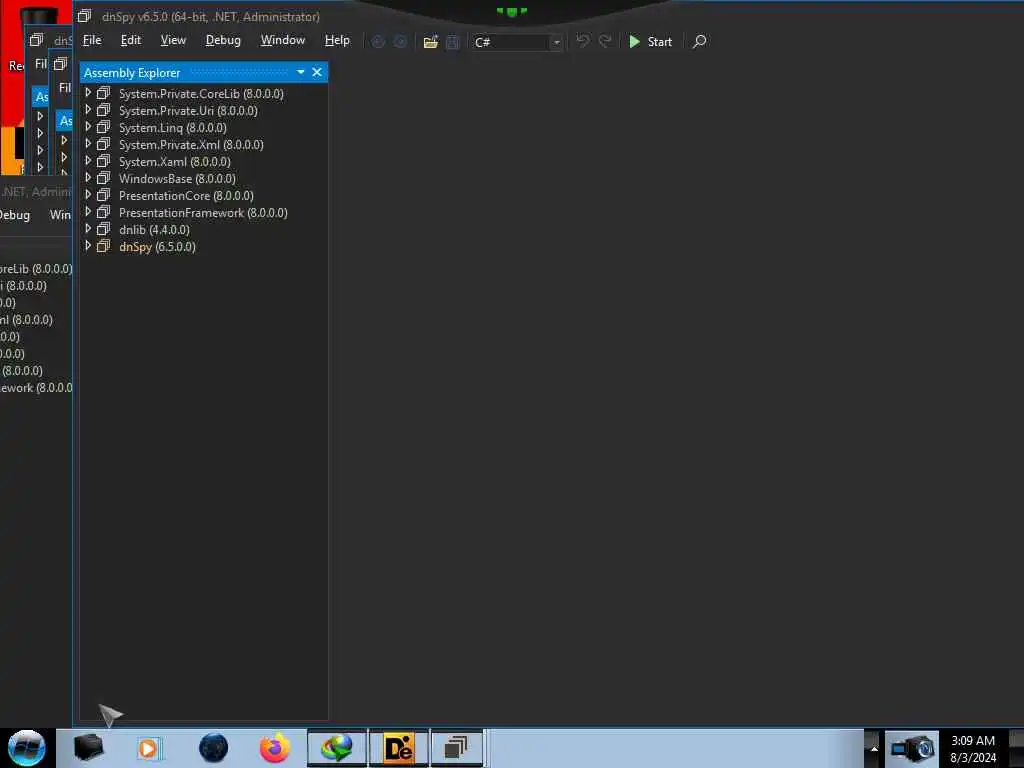
Task: Select System.Private.Uri (8.0.0.0) text
Action: click(x=188, y=110)
